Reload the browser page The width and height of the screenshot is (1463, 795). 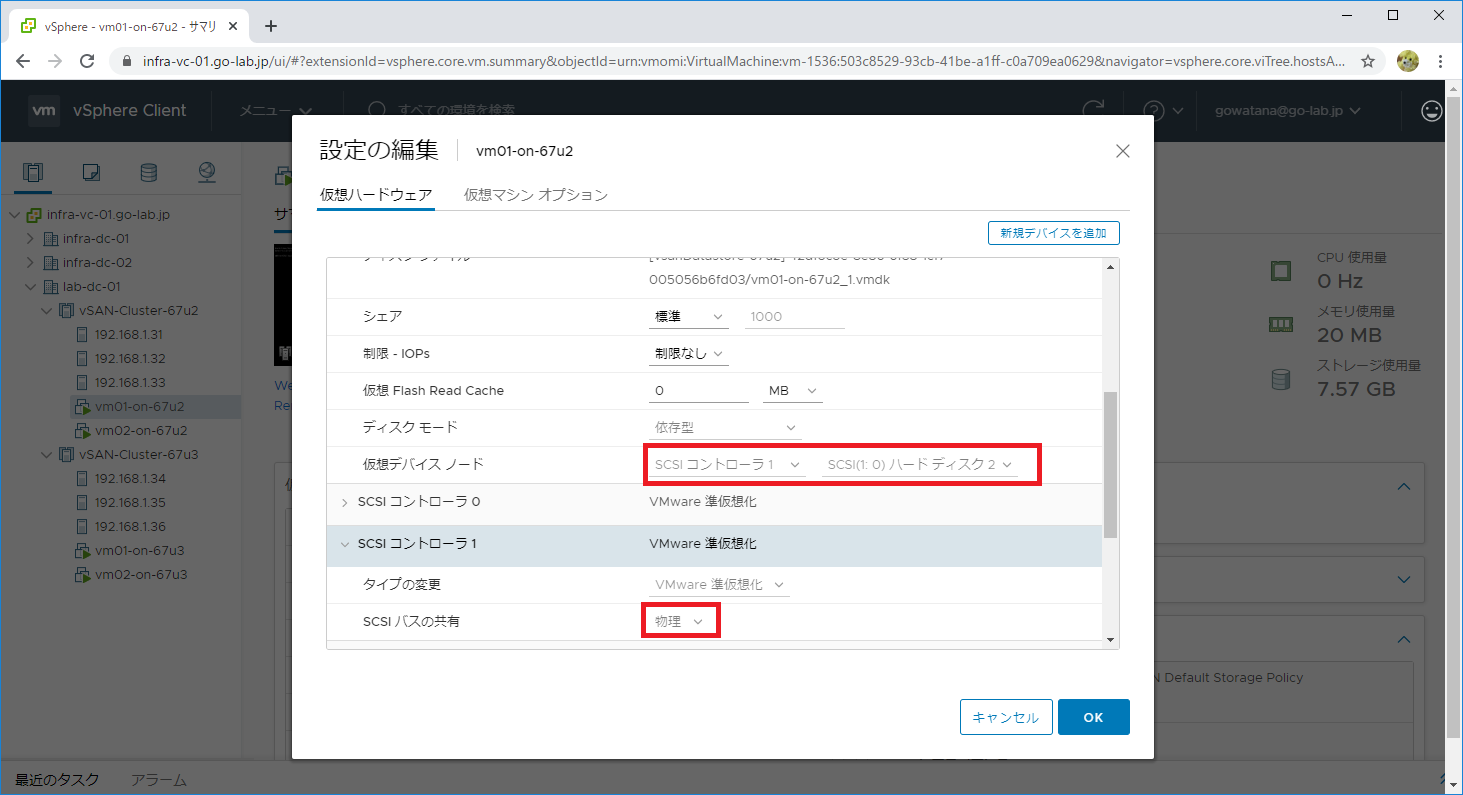87,61
